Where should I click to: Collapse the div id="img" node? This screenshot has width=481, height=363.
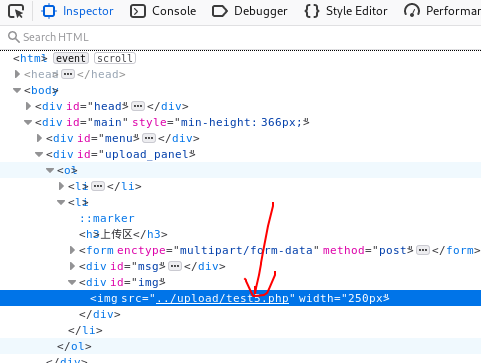(72, 282)
